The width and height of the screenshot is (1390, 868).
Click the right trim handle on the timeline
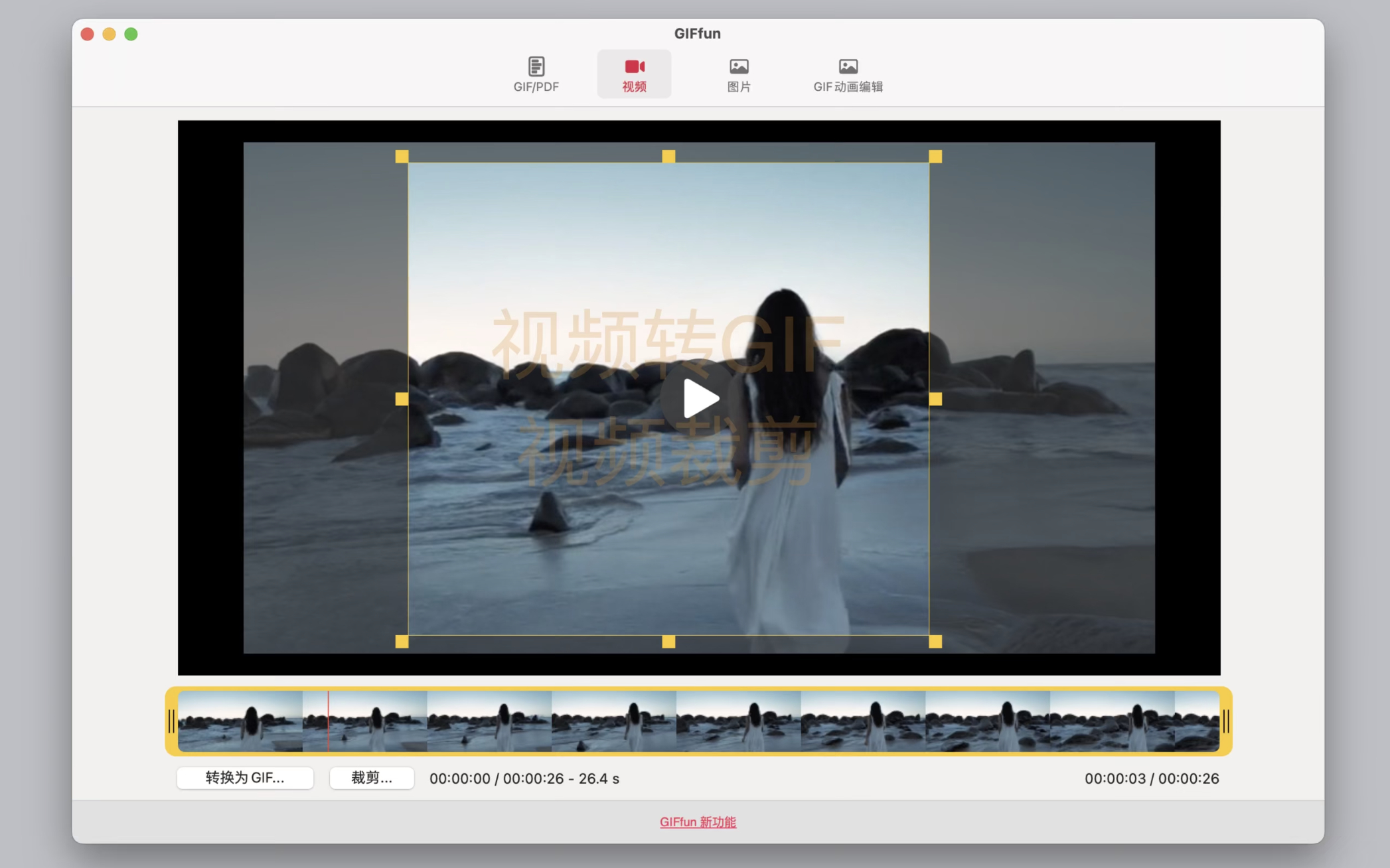coord(1225,721)
